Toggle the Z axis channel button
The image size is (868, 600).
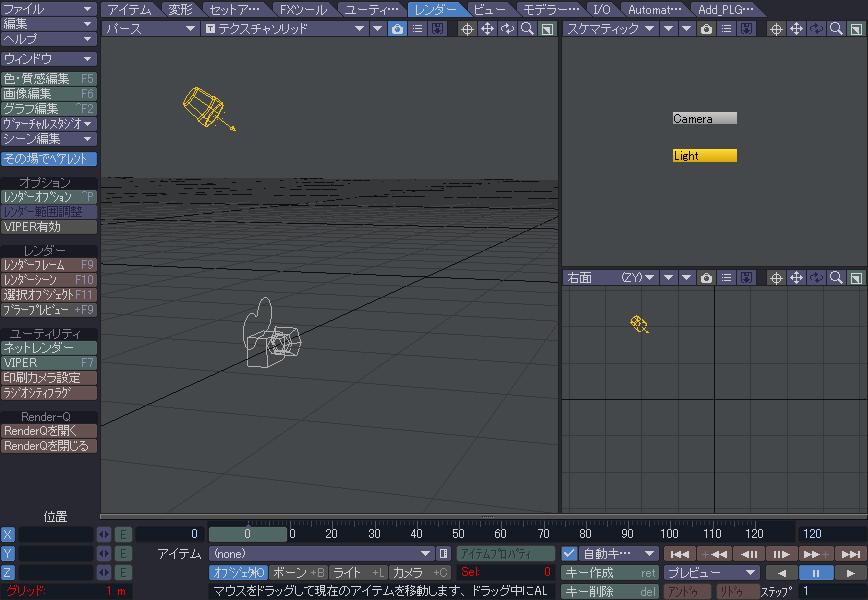click(x=8, y=572)
